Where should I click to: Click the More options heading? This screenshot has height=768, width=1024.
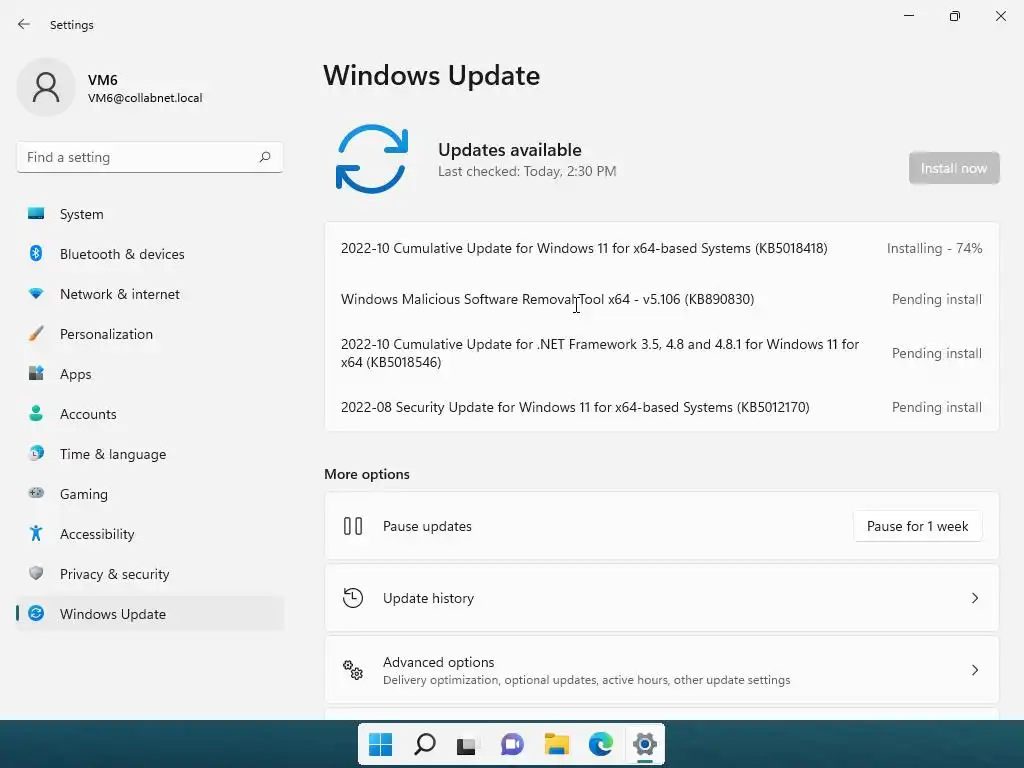coord(367,474)
